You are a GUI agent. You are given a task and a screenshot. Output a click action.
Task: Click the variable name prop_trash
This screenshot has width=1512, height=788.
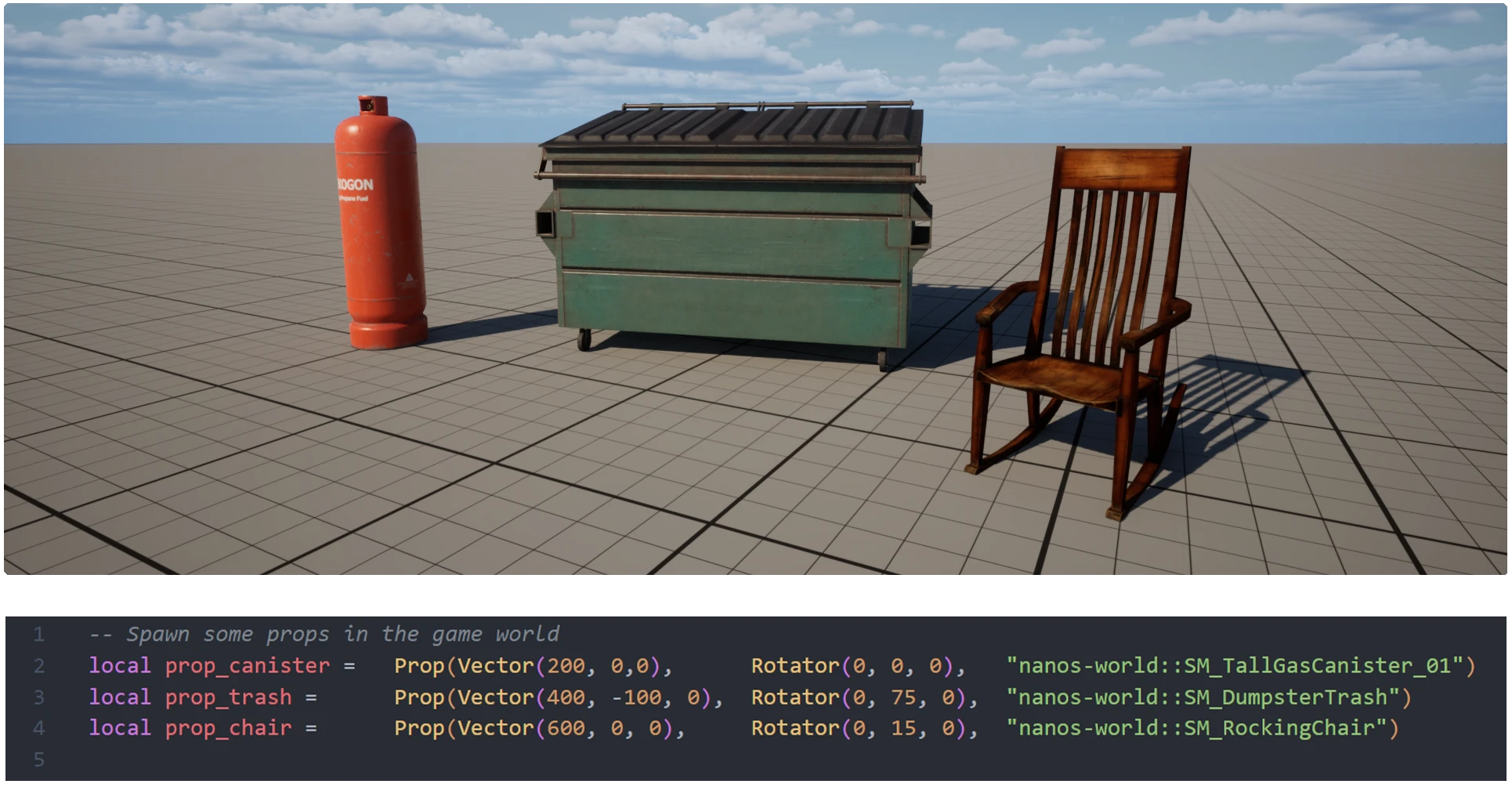[229, 697]
